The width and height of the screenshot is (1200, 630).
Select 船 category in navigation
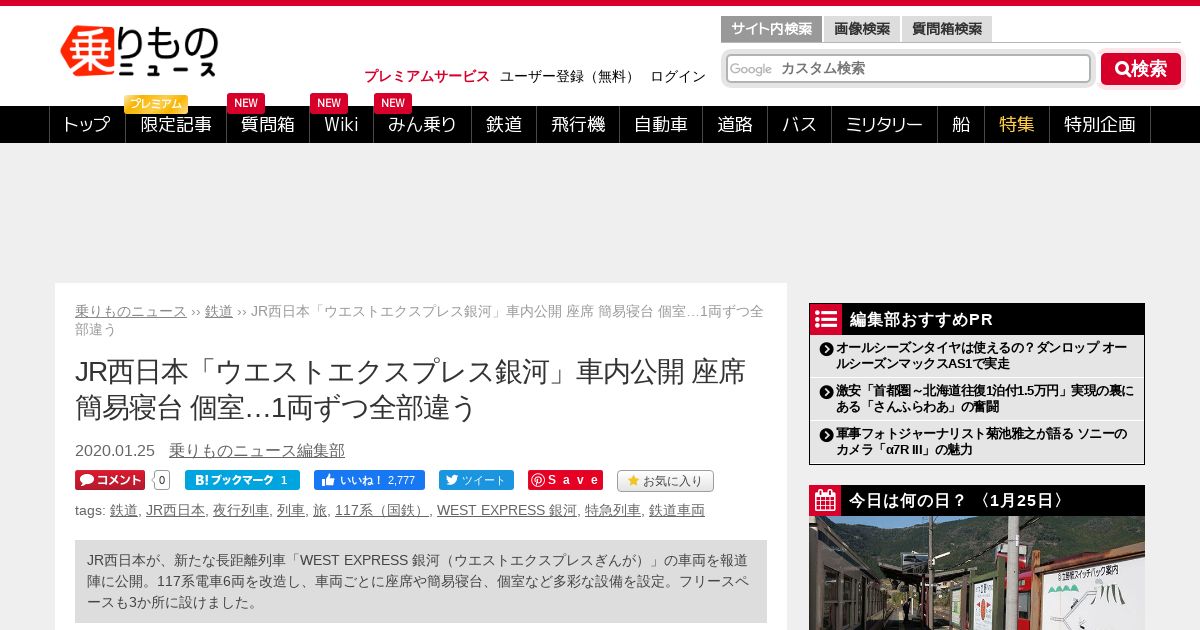(x=961, y=124)
